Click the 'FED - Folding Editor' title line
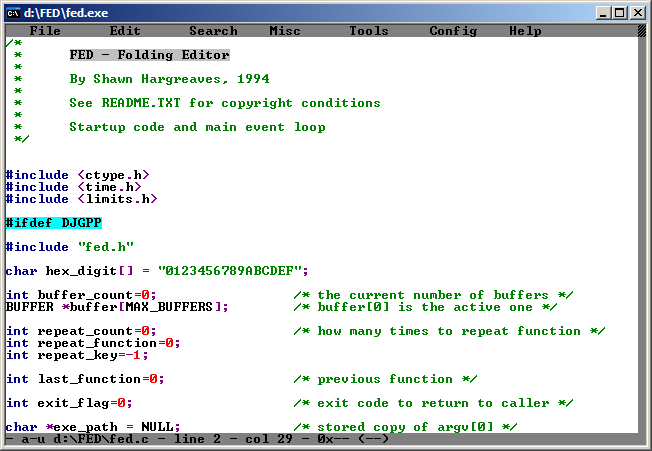Screen dimensions: 652x451 [x=149, y=55]
